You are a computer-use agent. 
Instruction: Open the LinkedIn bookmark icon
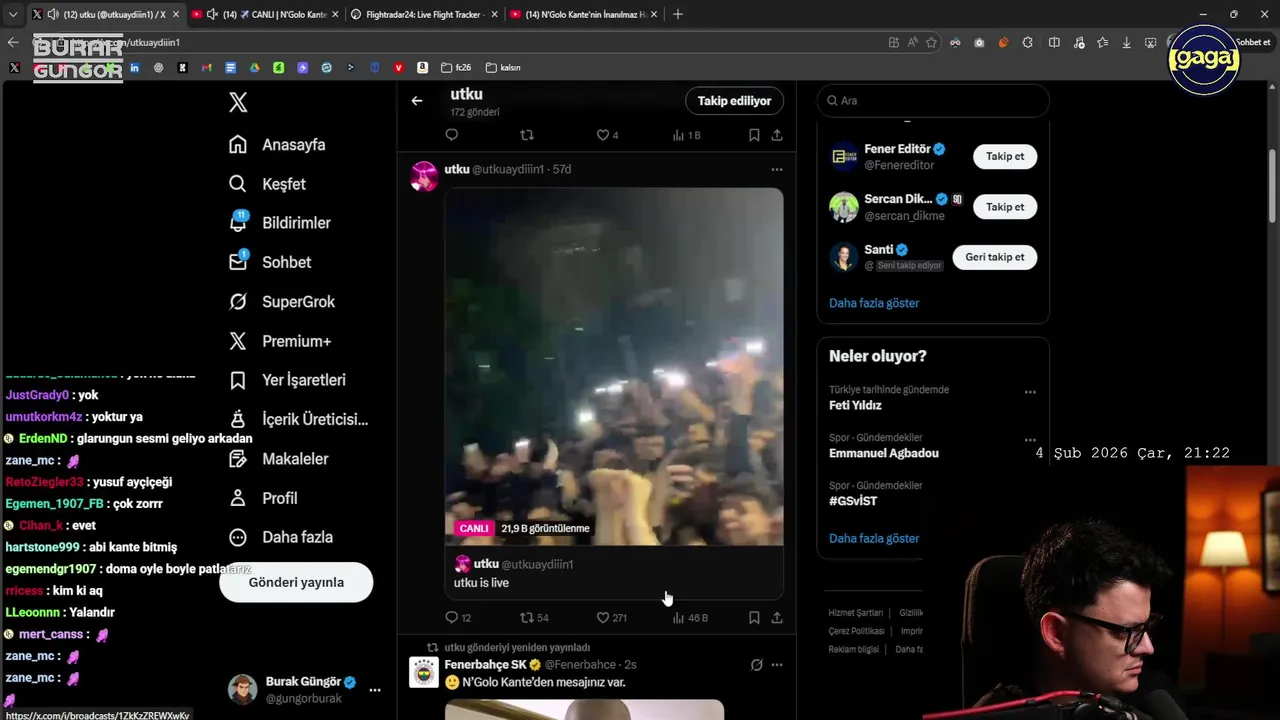pos(134,68)
